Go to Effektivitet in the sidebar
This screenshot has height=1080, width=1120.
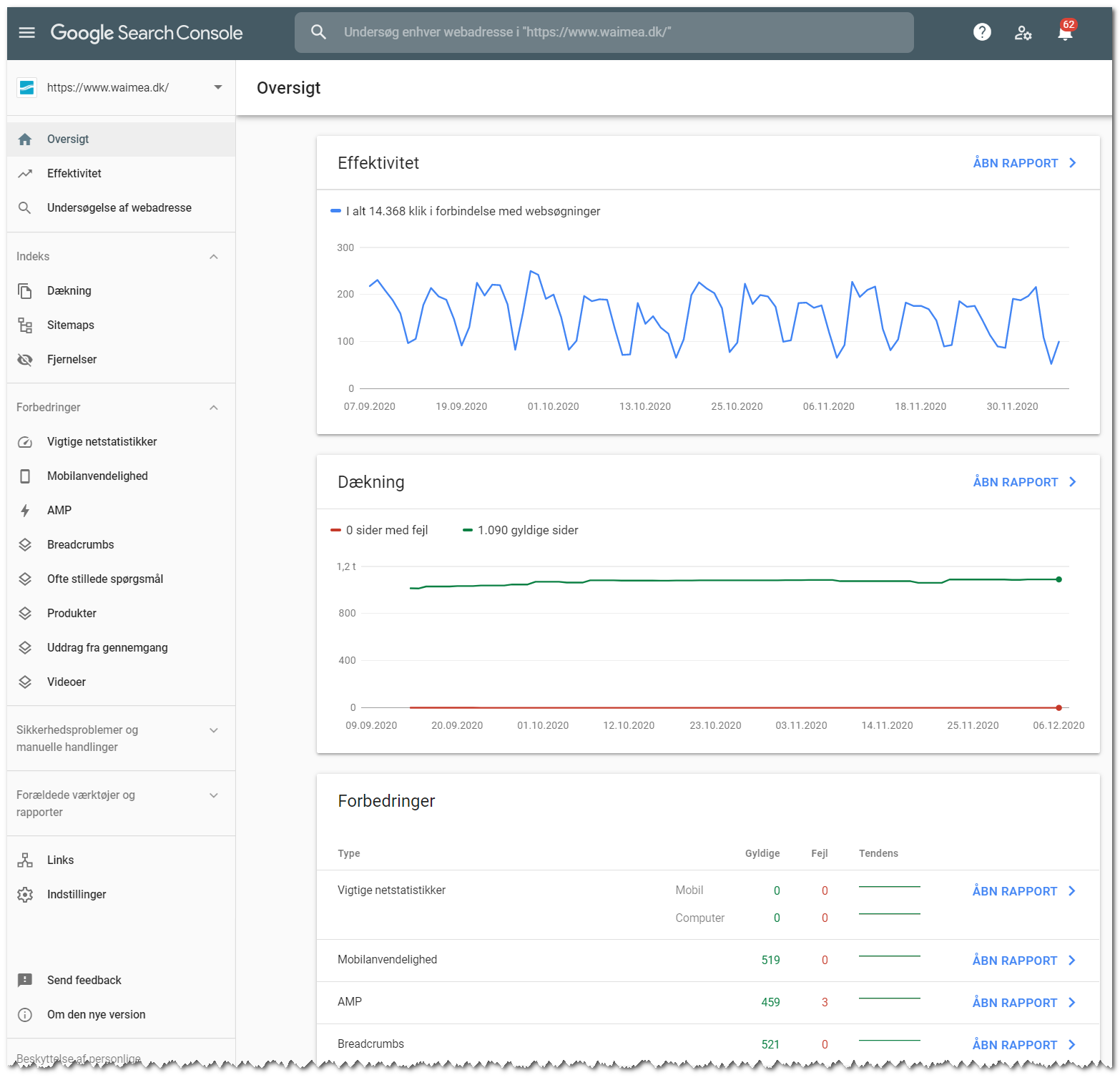click(x=121, y=174)
